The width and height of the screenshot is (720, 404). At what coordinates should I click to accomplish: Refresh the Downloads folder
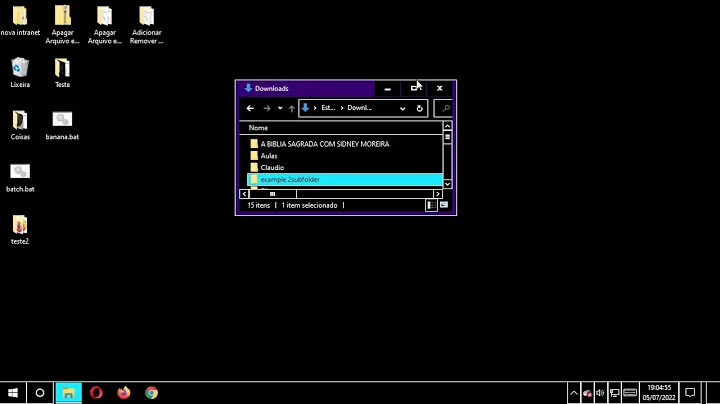tap(419, 108)
